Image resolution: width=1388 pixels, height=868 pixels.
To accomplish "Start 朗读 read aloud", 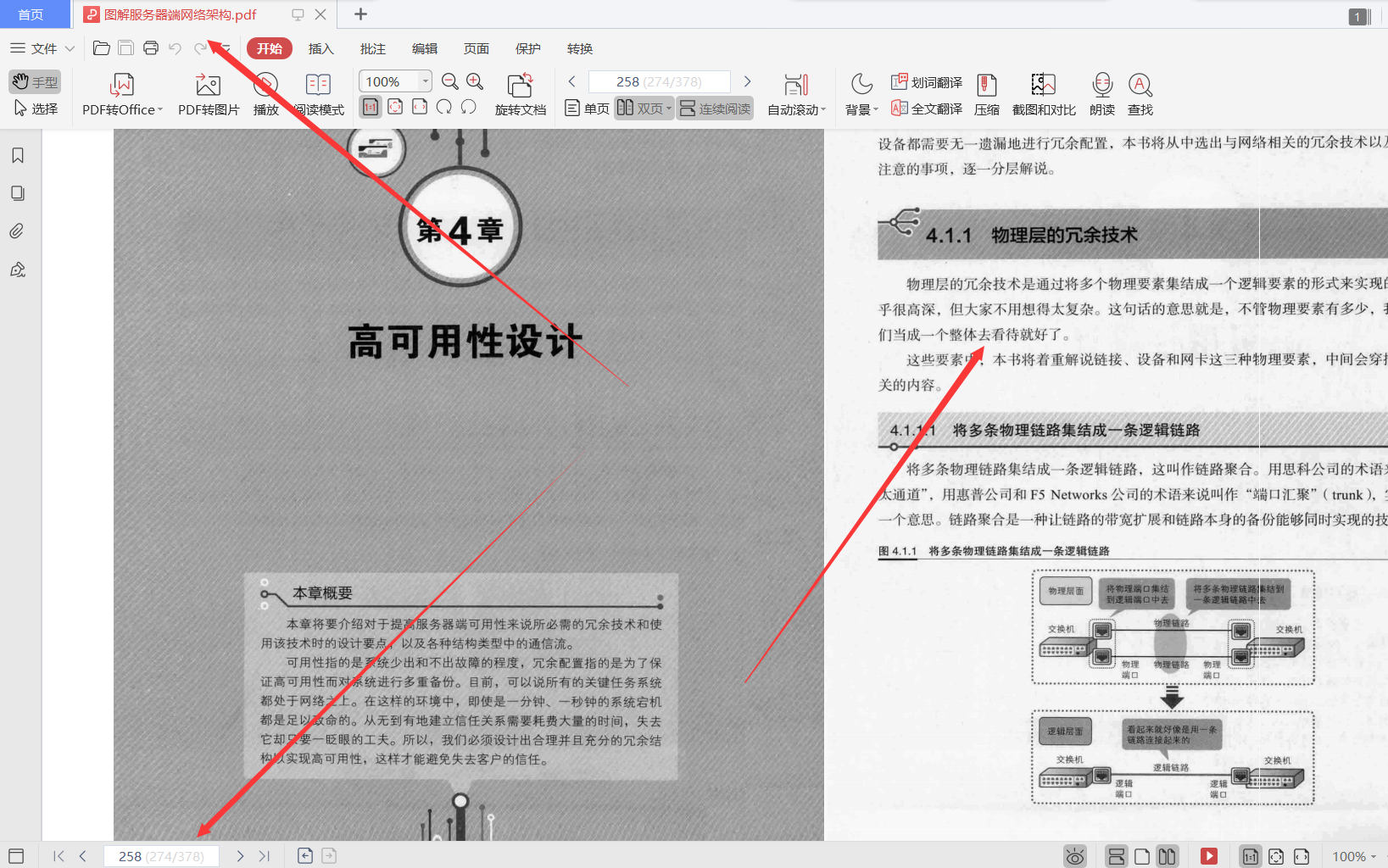I will click(x=1102, y=95).
